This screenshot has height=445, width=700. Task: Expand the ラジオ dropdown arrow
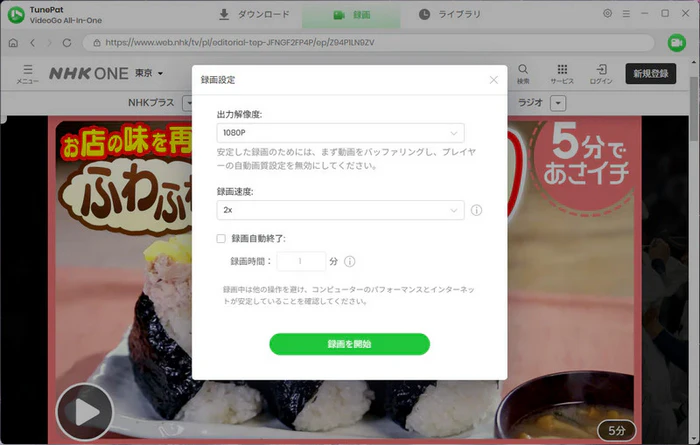(558, 103)
